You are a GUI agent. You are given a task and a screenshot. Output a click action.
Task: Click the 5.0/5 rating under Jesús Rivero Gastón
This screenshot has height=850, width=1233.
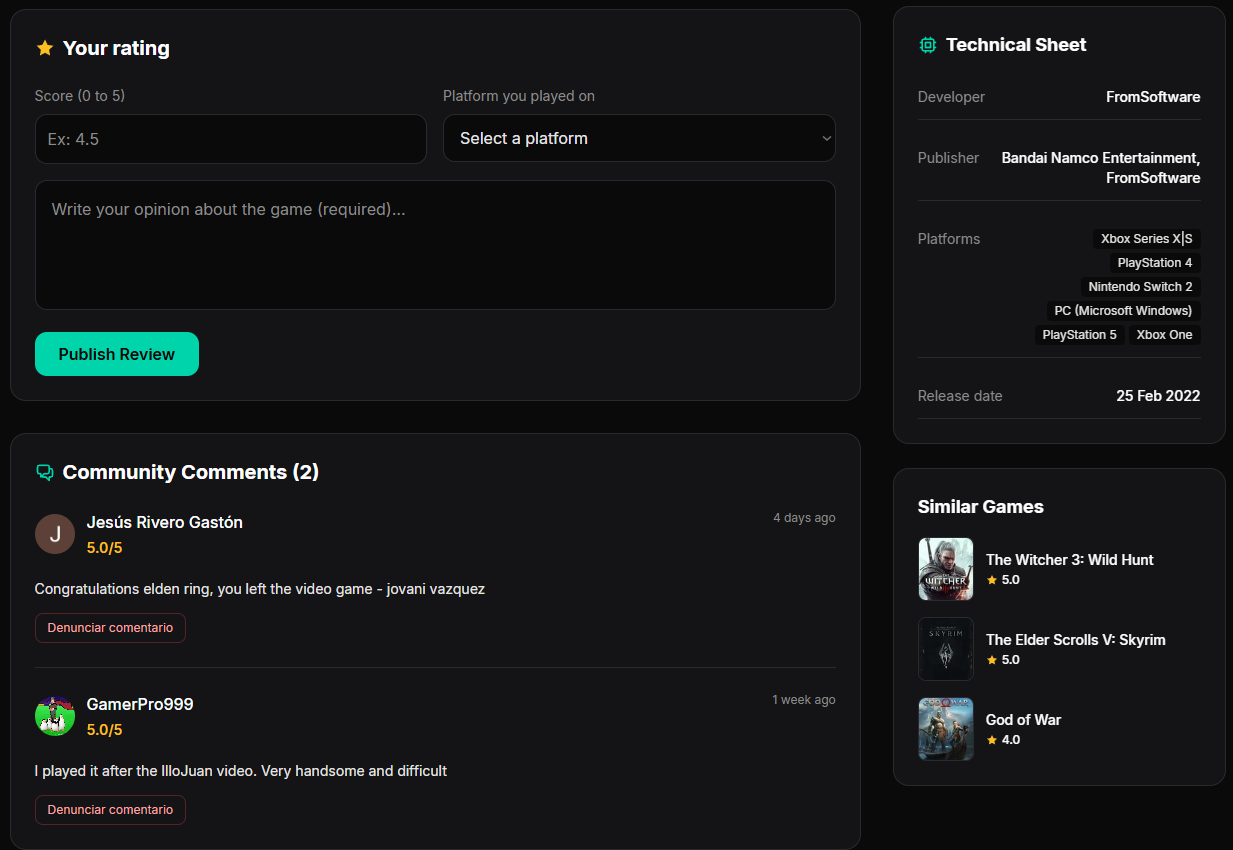pyautogui.click(x=105, y=548)
